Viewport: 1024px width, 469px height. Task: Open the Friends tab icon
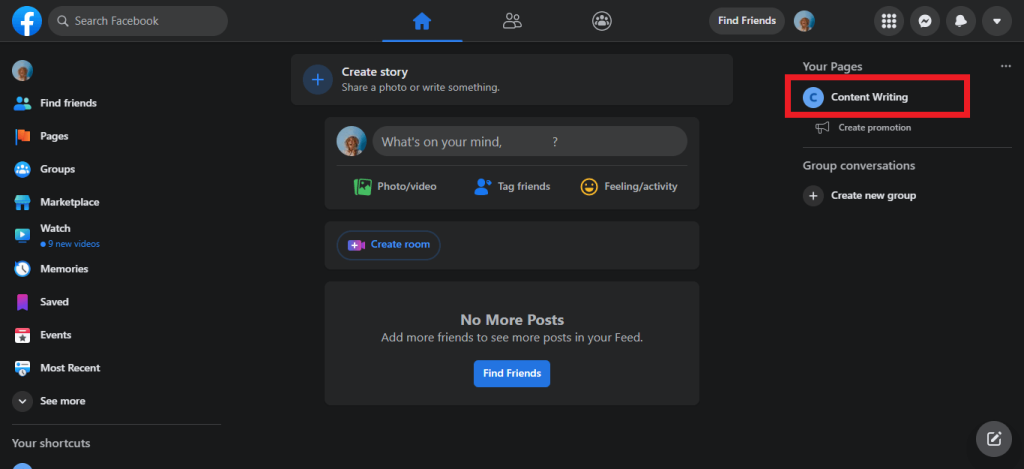[512, 21]
